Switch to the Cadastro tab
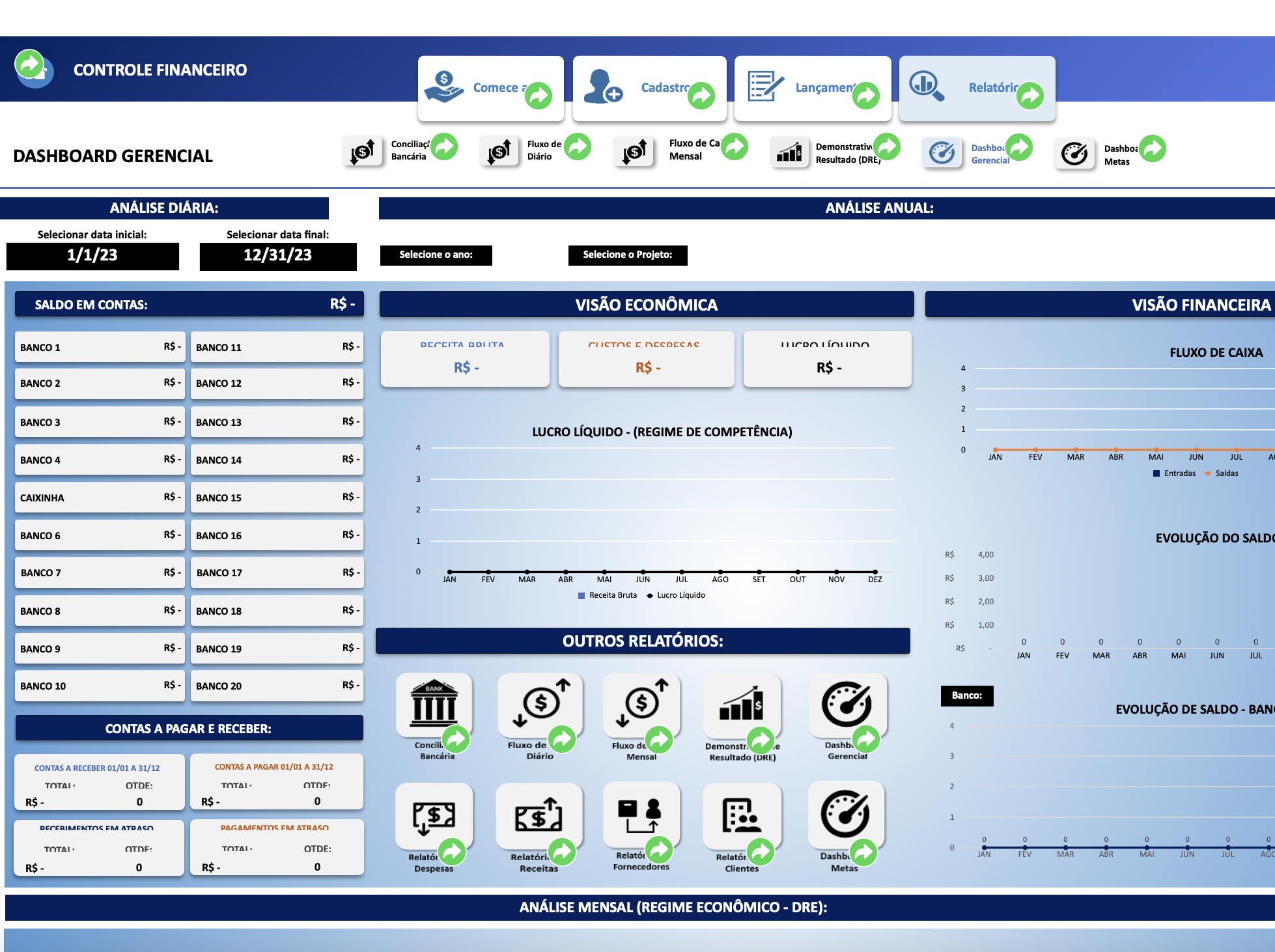The width and height of the screenshot is (1275, 952). 650,88
